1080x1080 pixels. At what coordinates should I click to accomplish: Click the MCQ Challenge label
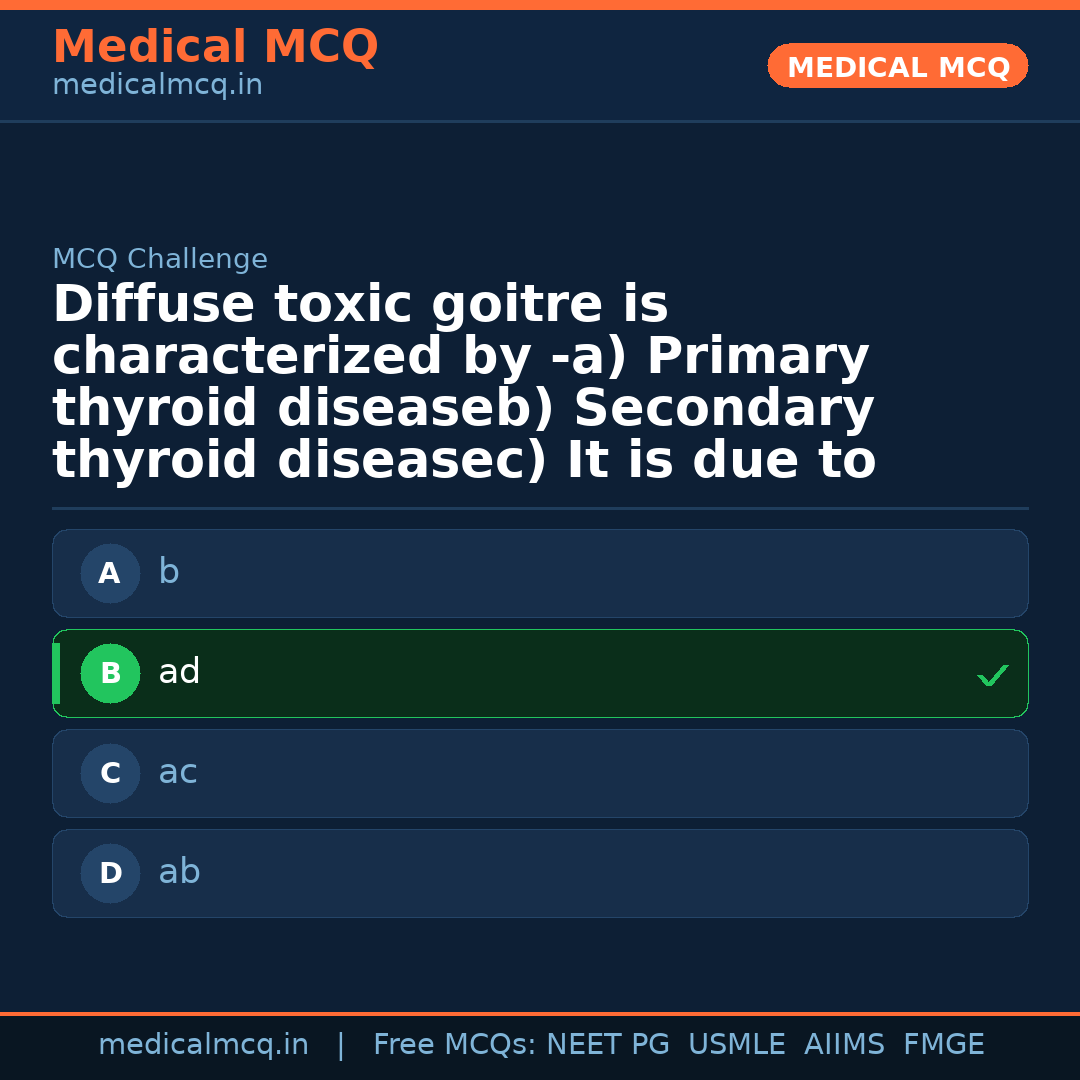(160, 259)
